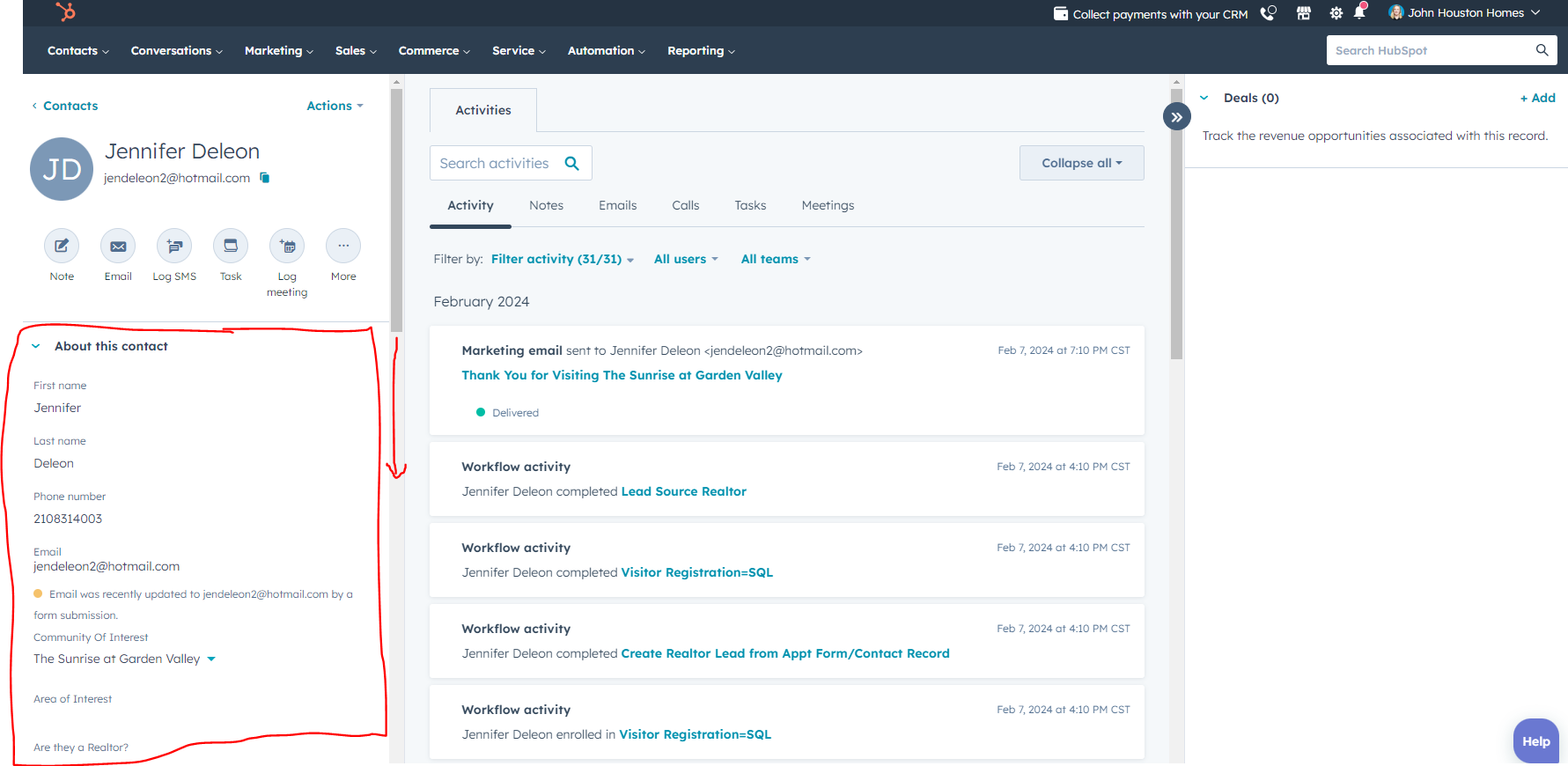Viewport: 1568px width, 766px height.
Task: Open the enrolled Visitor Registration=SQL workflow link
Action: click(695, 734)
